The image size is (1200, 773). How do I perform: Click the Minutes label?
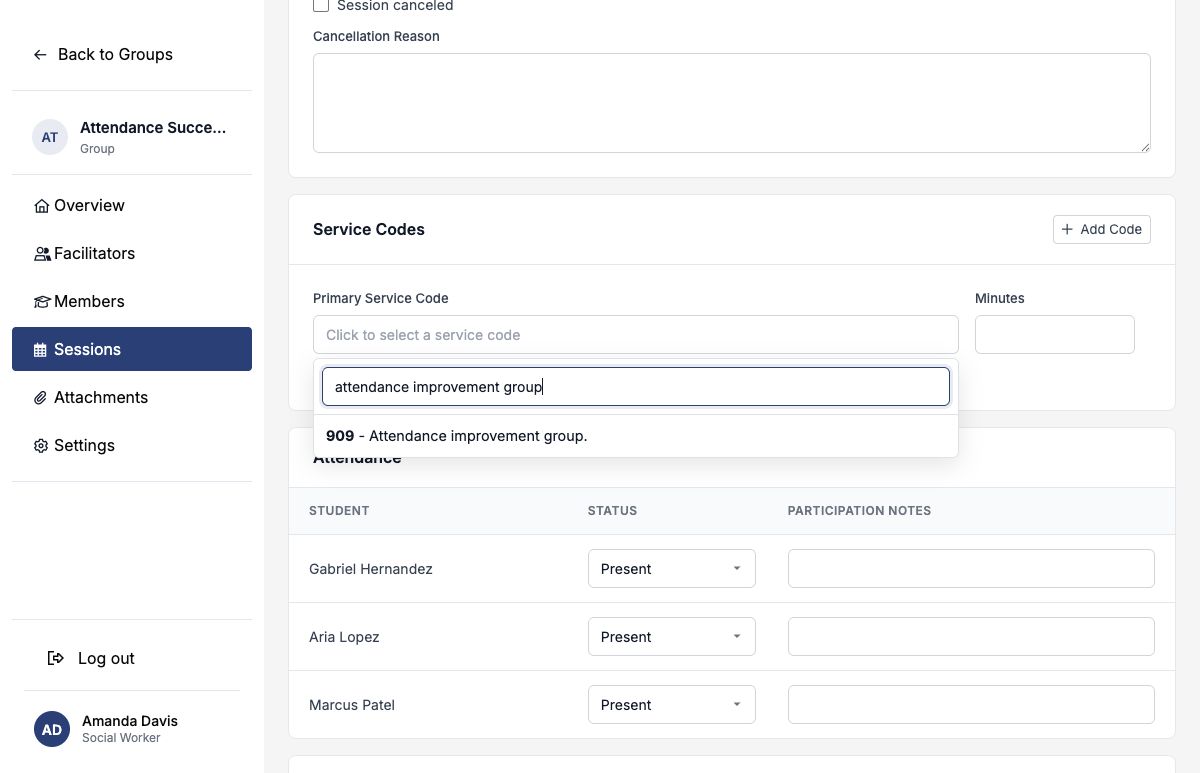1000,299
